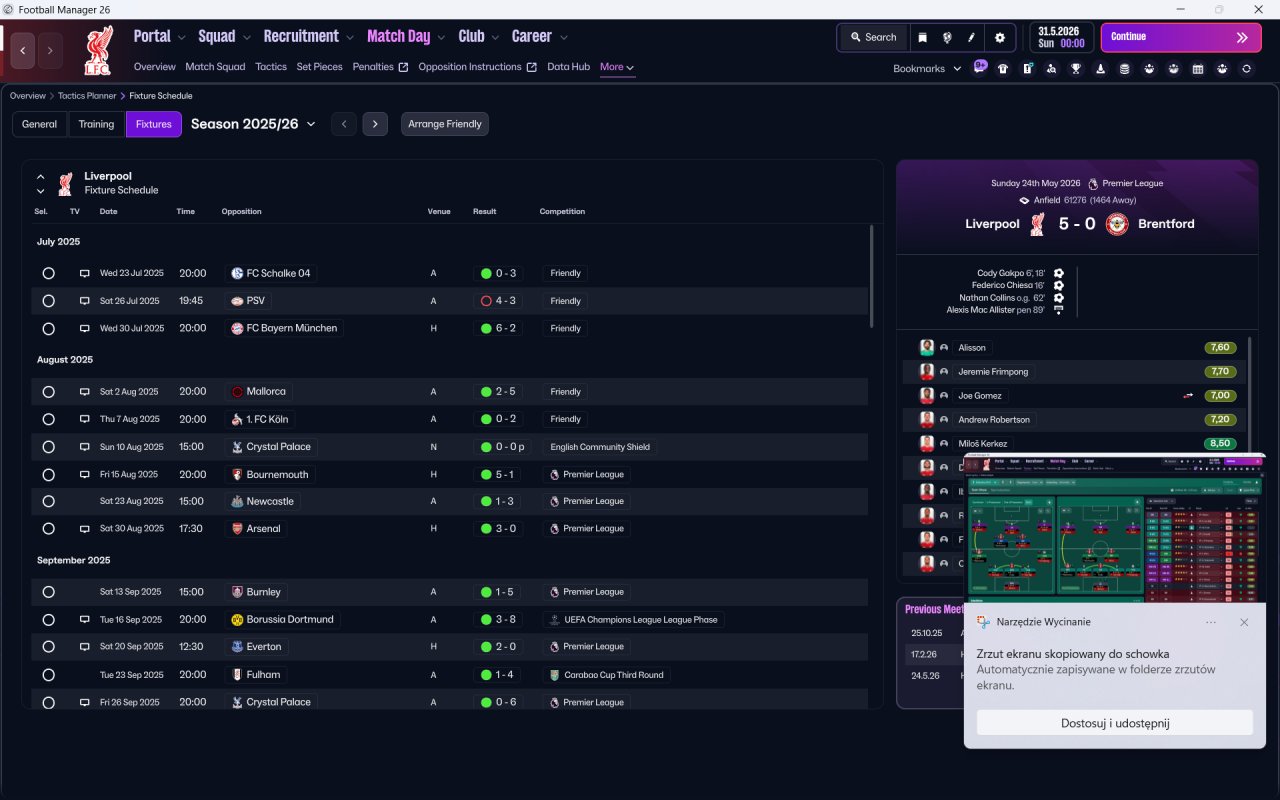Viewport: 1280px width, 800px height.
Task: Switch to the Training tab
Action: 96,124
